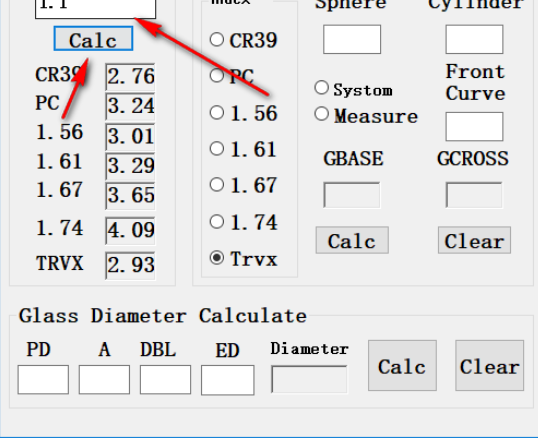Click the Front Curve input box
Image resolution: width=538 pixels, height=438 pixels.
(x=474, y=126)
